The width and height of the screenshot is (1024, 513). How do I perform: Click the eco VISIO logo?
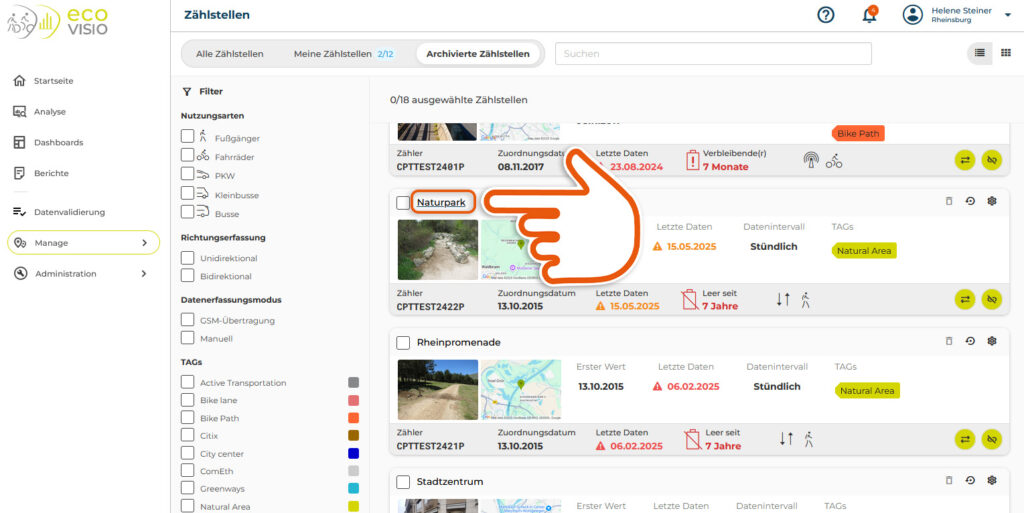pos(57,21)
